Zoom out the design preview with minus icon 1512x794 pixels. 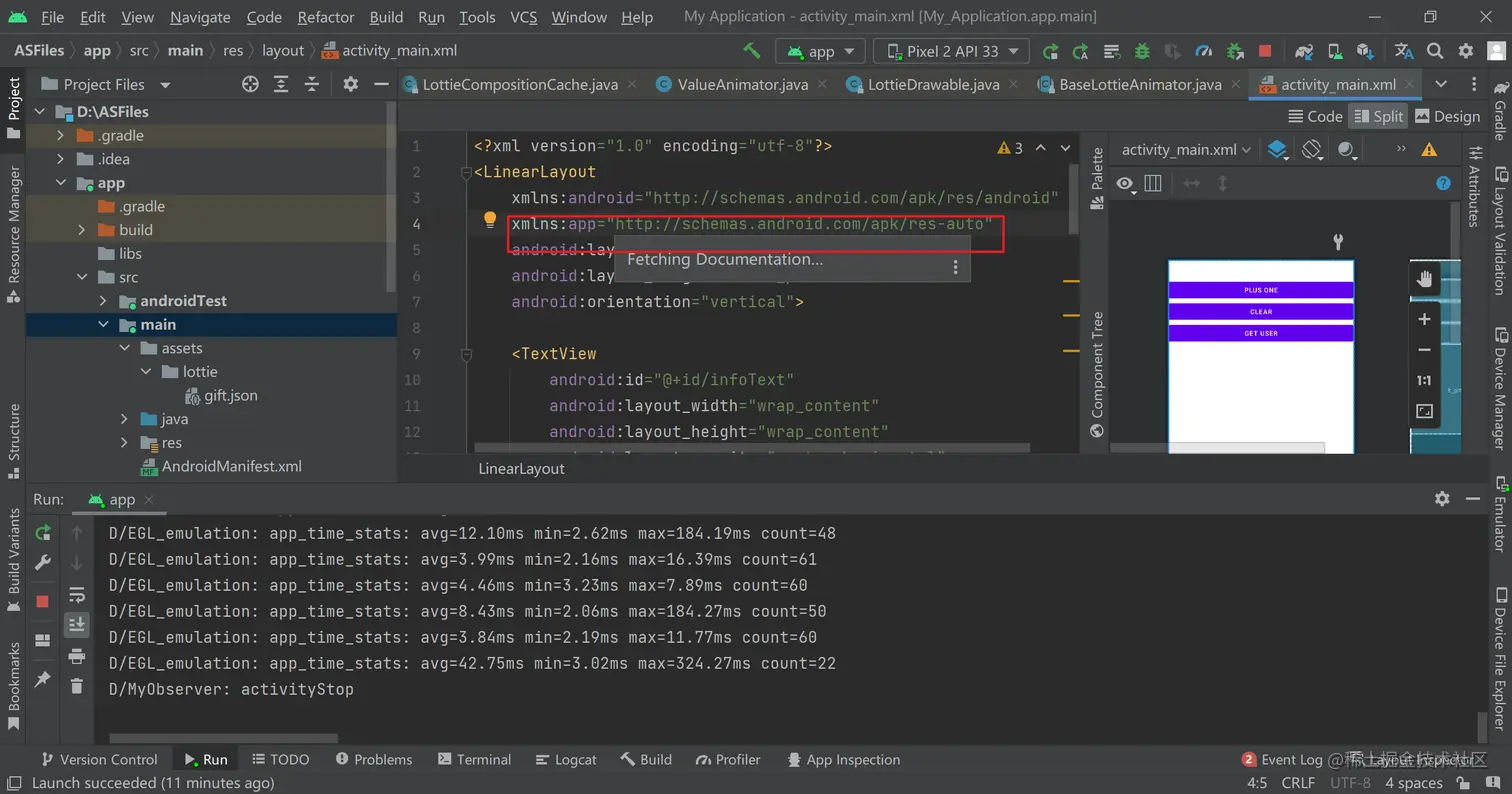click(1425, 350)
